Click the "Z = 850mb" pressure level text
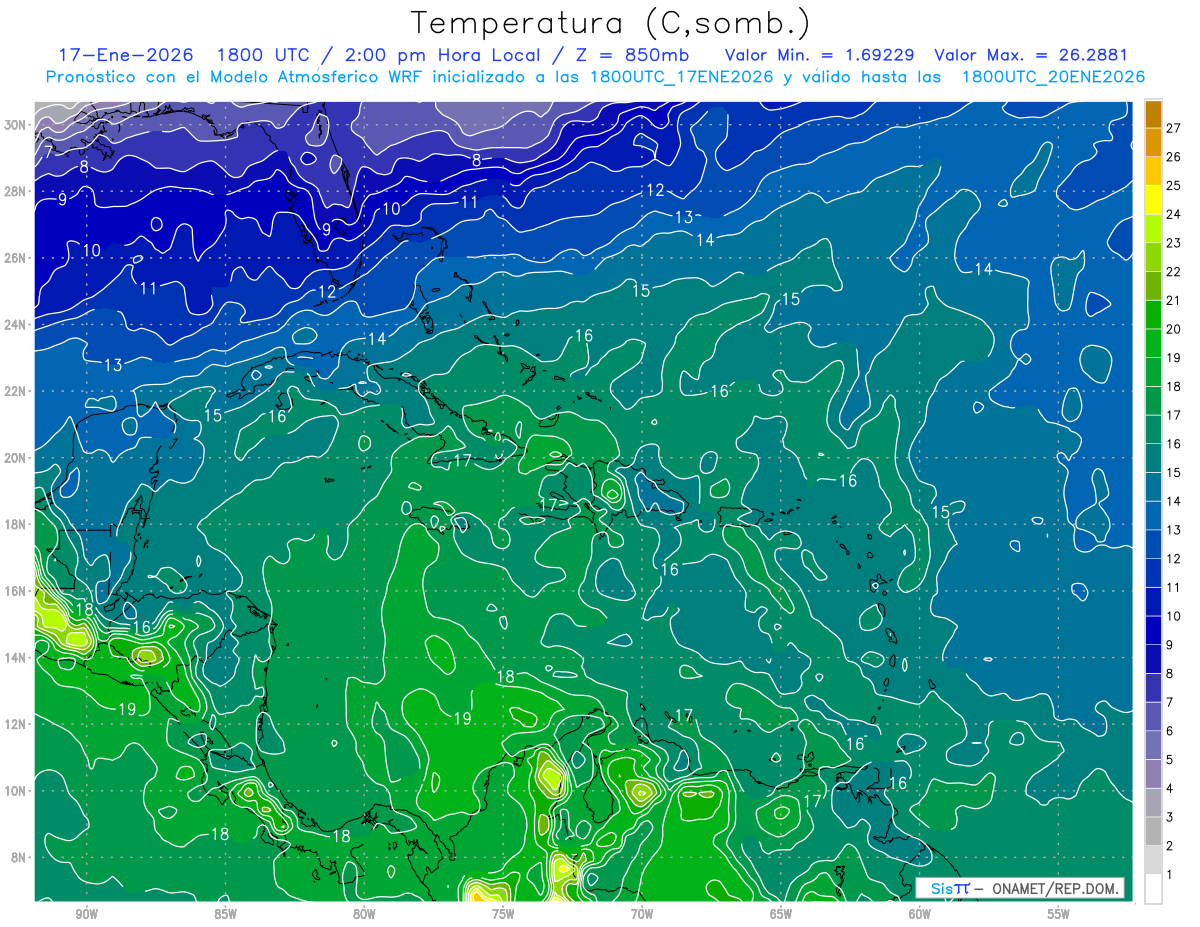The image size is (1200, 927). tap(632, 55)
